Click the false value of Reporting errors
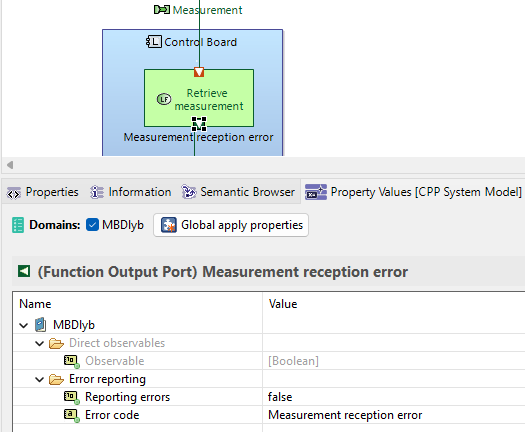Screen dimensions: 525x432 [x=280, y=397]
